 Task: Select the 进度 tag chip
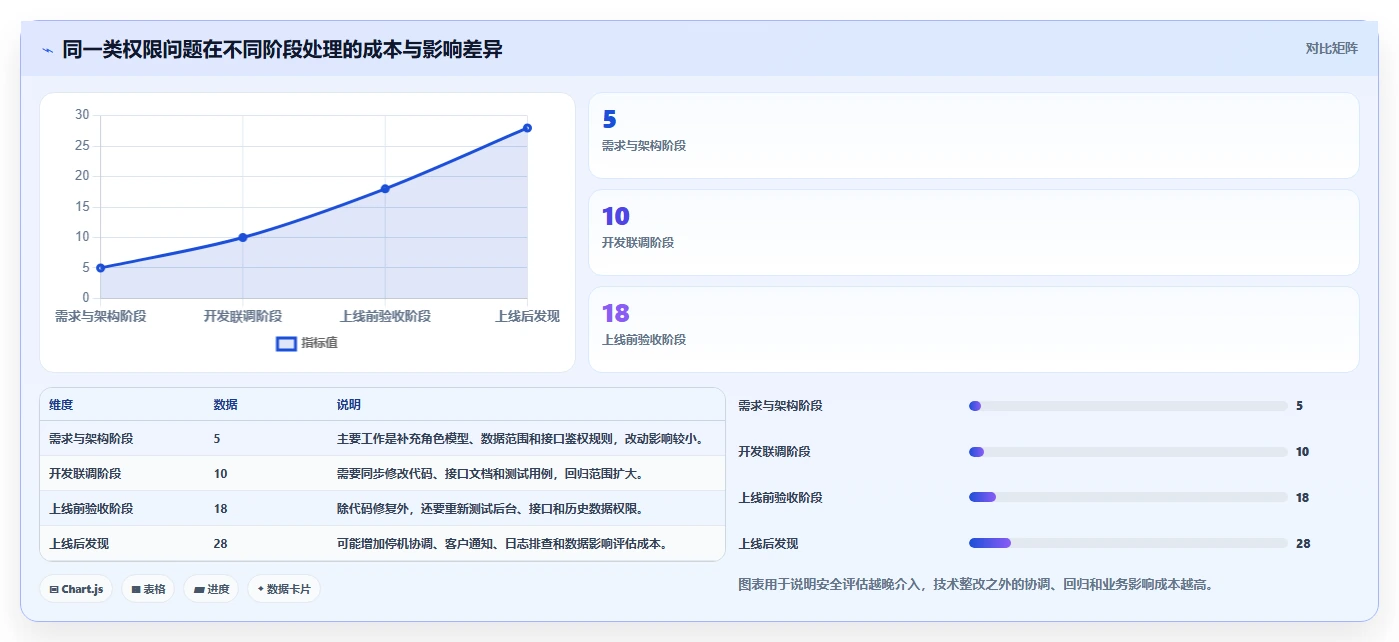pos(211,589)
